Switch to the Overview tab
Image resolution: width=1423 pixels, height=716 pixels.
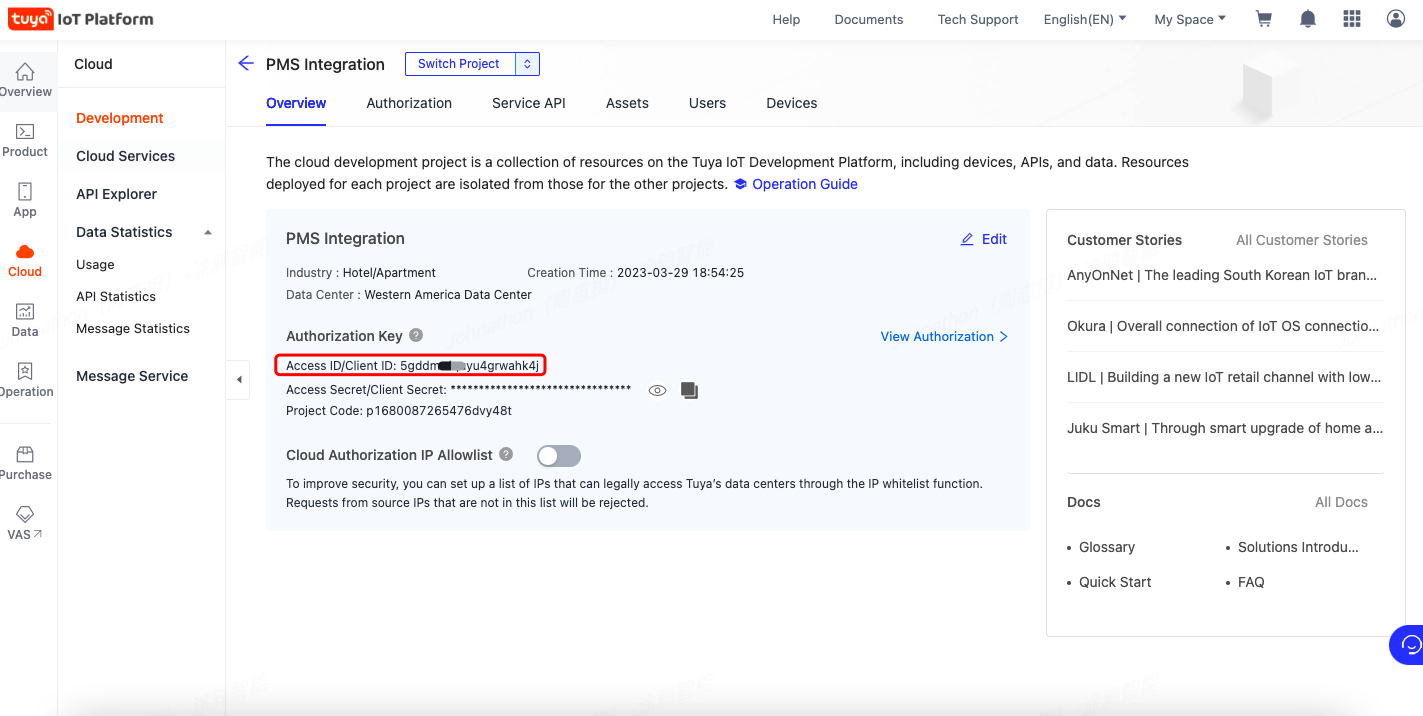coord(296,103)
